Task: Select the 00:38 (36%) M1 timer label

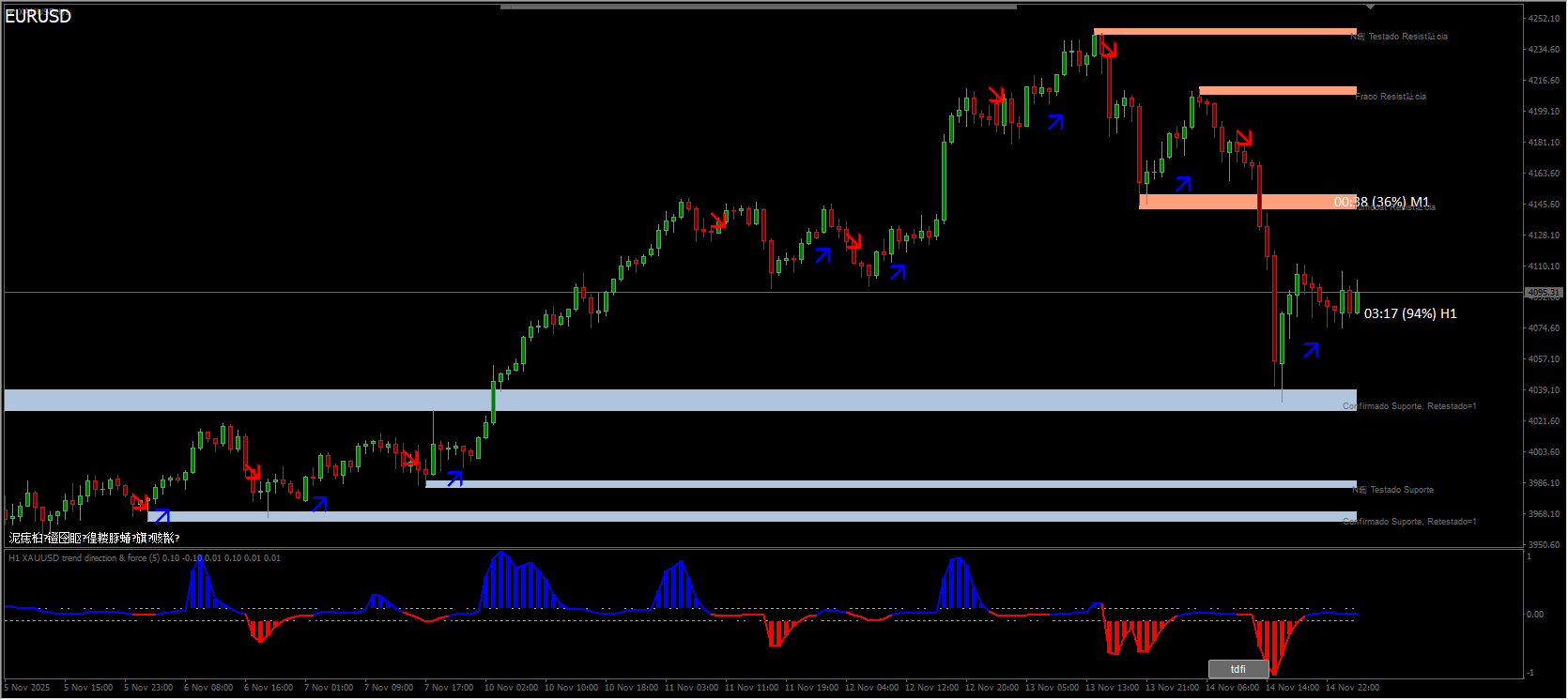Action: (1380, 202)
